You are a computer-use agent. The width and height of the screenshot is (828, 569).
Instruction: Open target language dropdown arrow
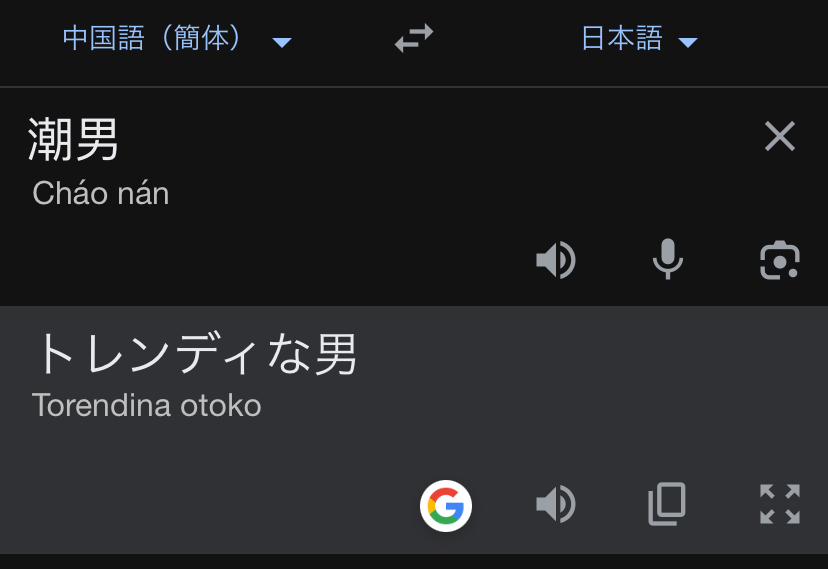[687, 42]
